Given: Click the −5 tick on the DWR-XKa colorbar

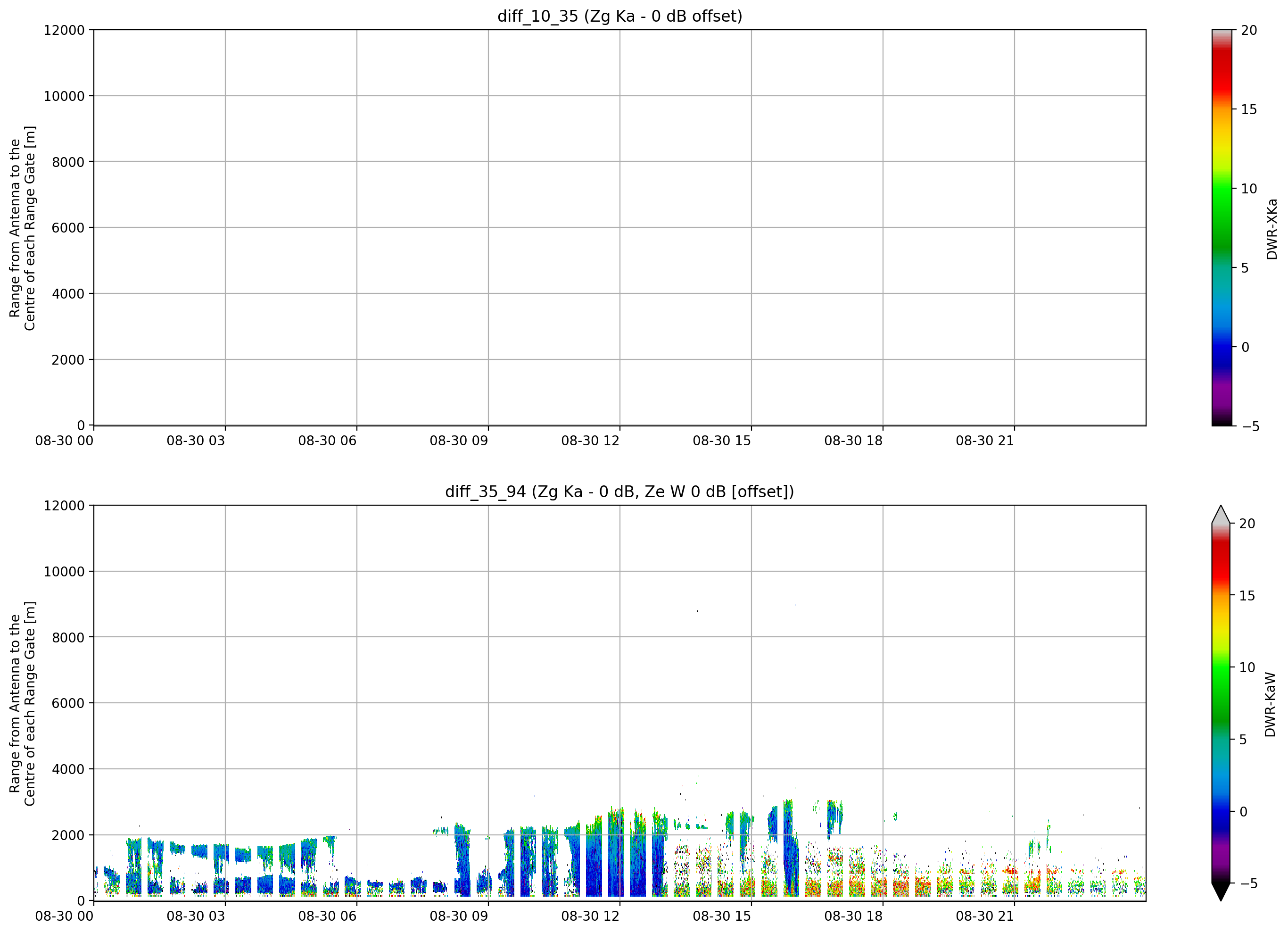Looking at the screenshot, I should pos(1250,426).
